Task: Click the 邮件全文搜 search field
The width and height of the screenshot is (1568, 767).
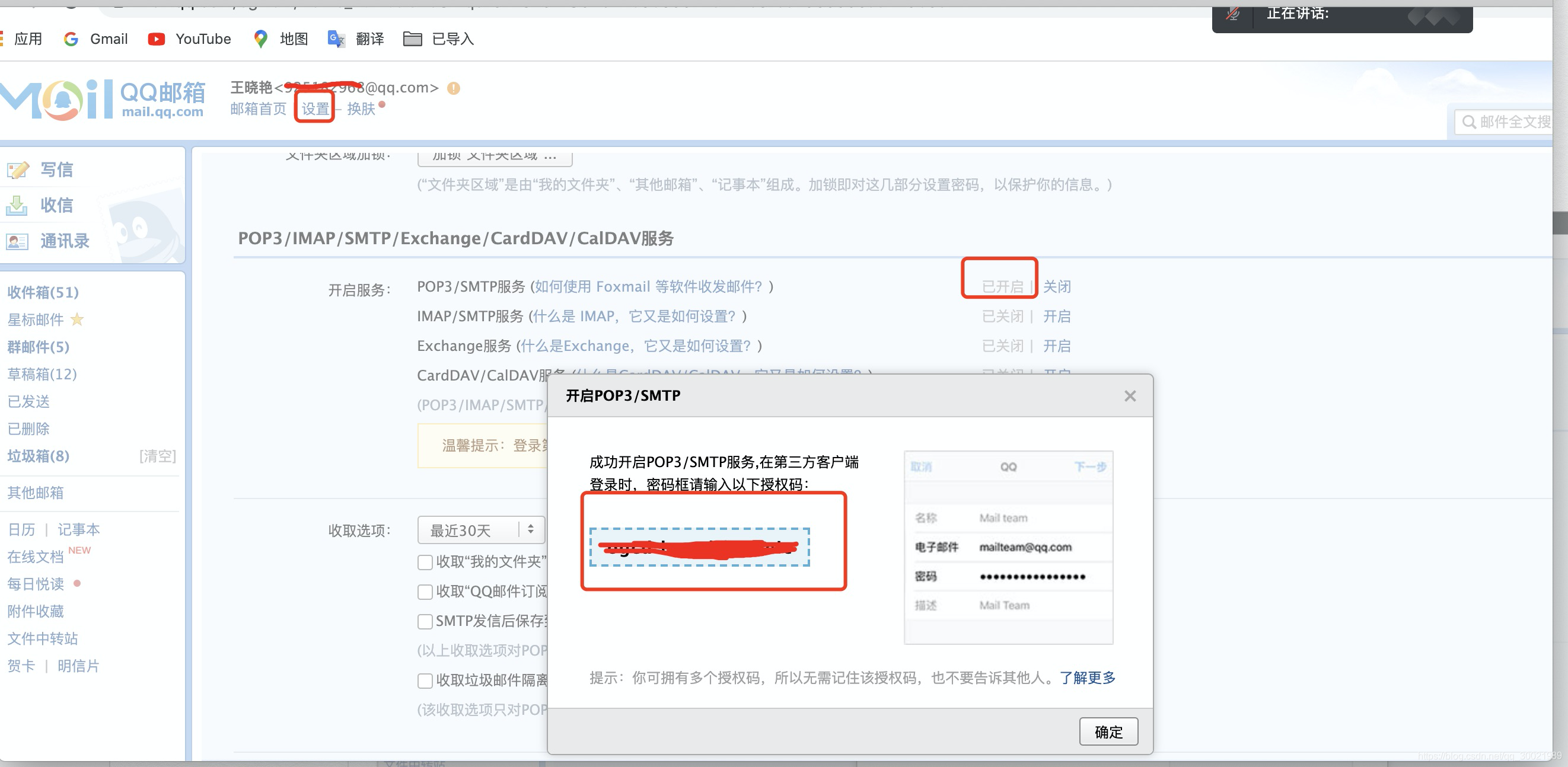Action: pos(1503,122)
